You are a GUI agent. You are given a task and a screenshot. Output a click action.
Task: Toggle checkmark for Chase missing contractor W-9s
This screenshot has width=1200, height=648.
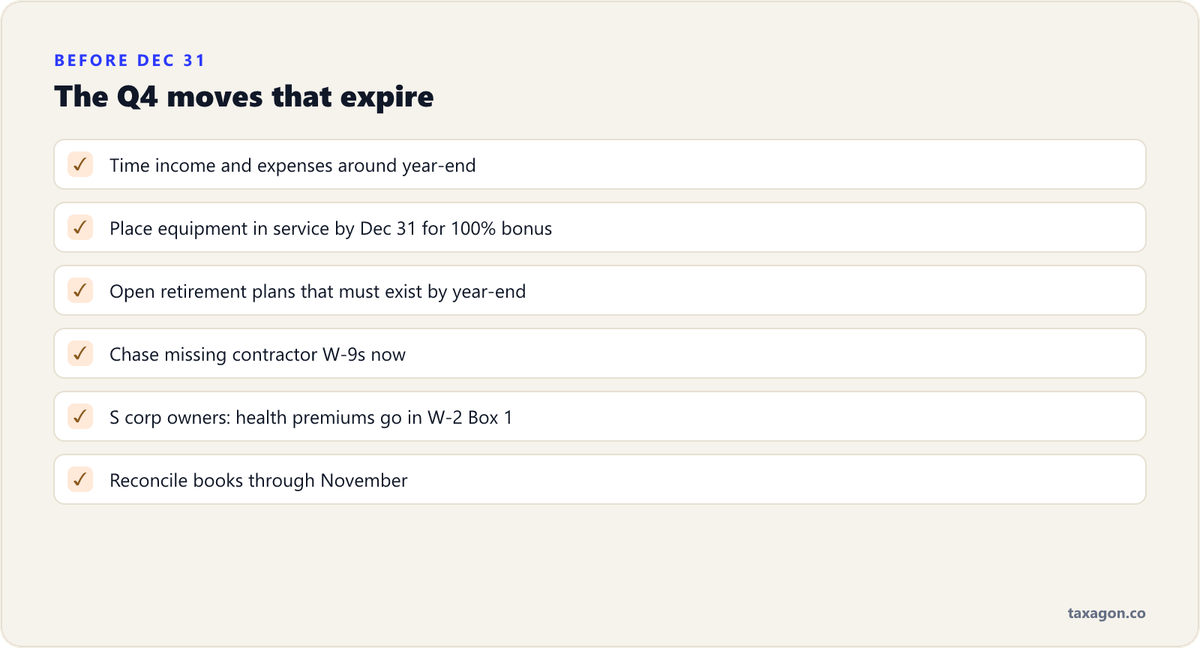pyautogui.click(x=80, y=353)
